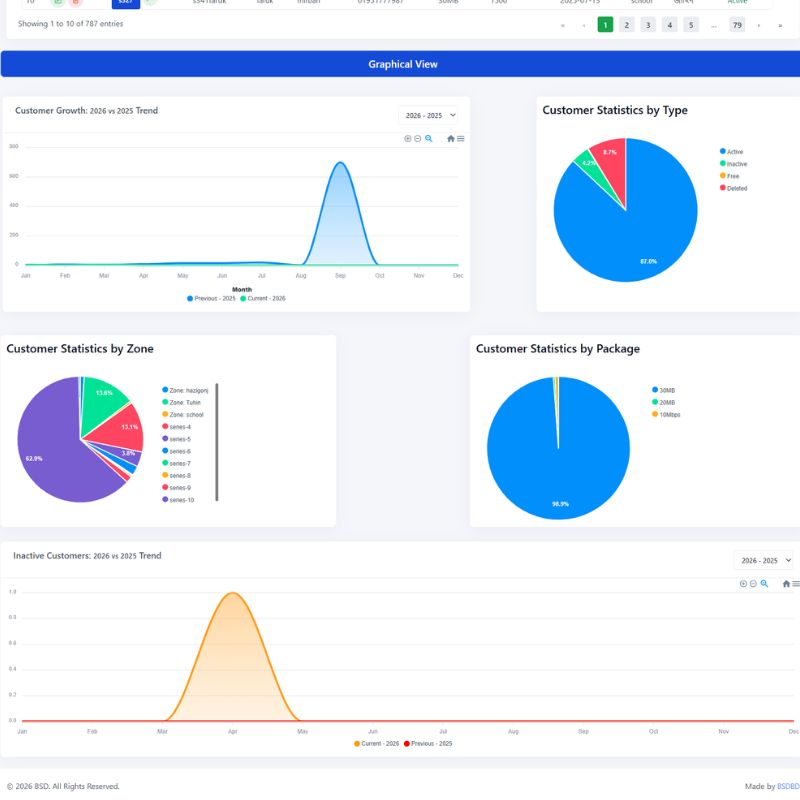The image size is (800, 800).
Task: Select pagination page 1
Action: 605,25
